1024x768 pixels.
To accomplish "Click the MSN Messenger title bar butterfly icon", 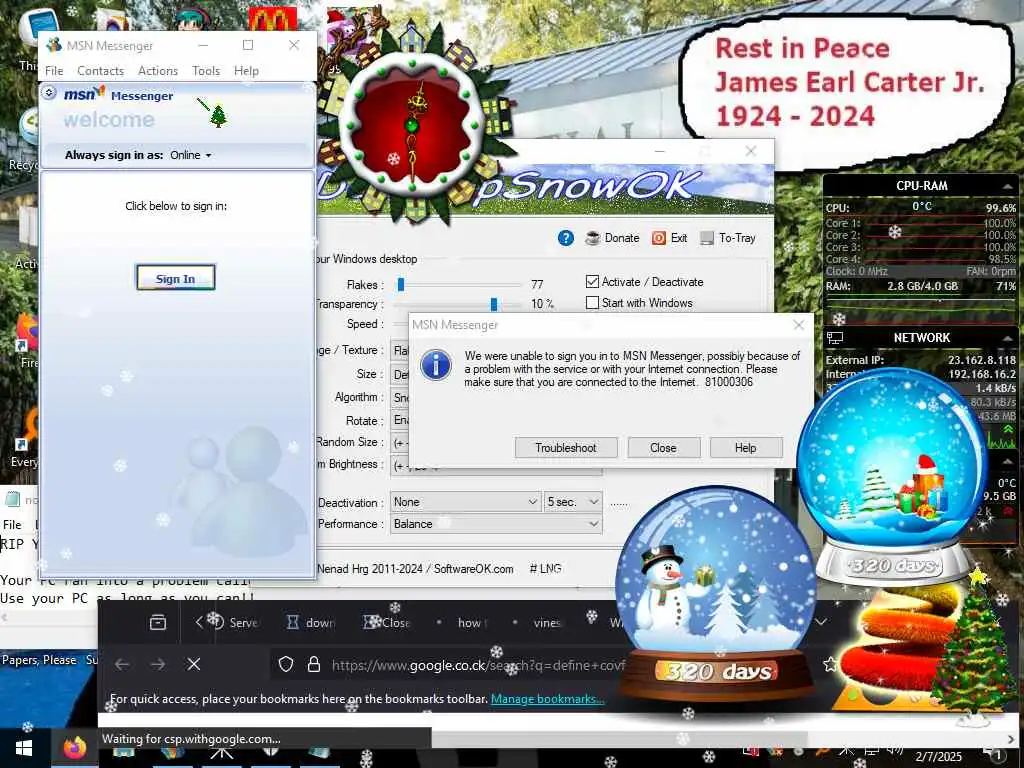I will pos(54,46).
